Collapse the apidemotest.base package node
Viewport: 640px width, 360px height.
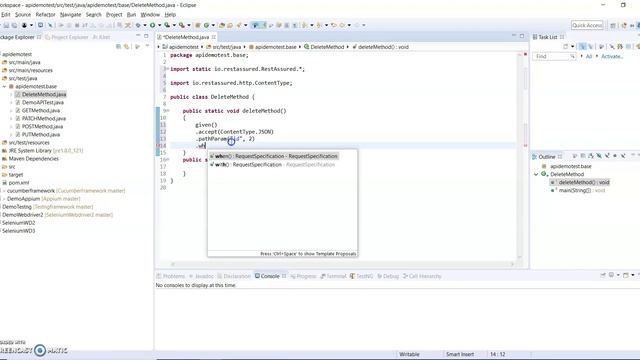(x=4, y=87)
